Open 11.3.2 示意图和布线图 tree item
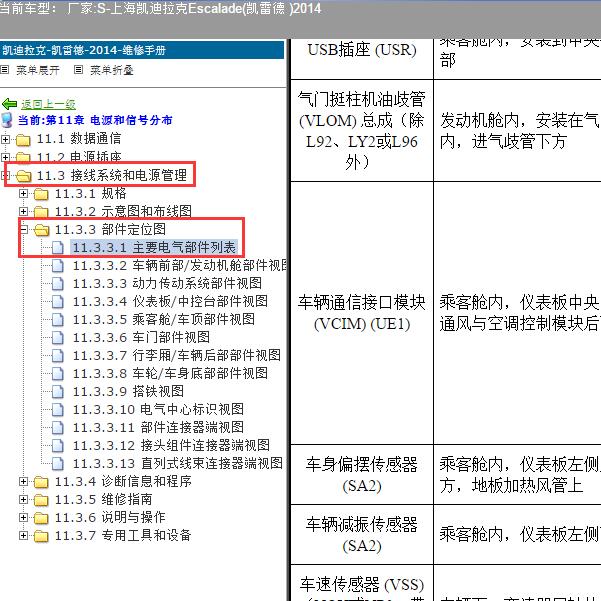Viewport: 601px width, 601px height. pyautogui.click(x=123, y=211)
